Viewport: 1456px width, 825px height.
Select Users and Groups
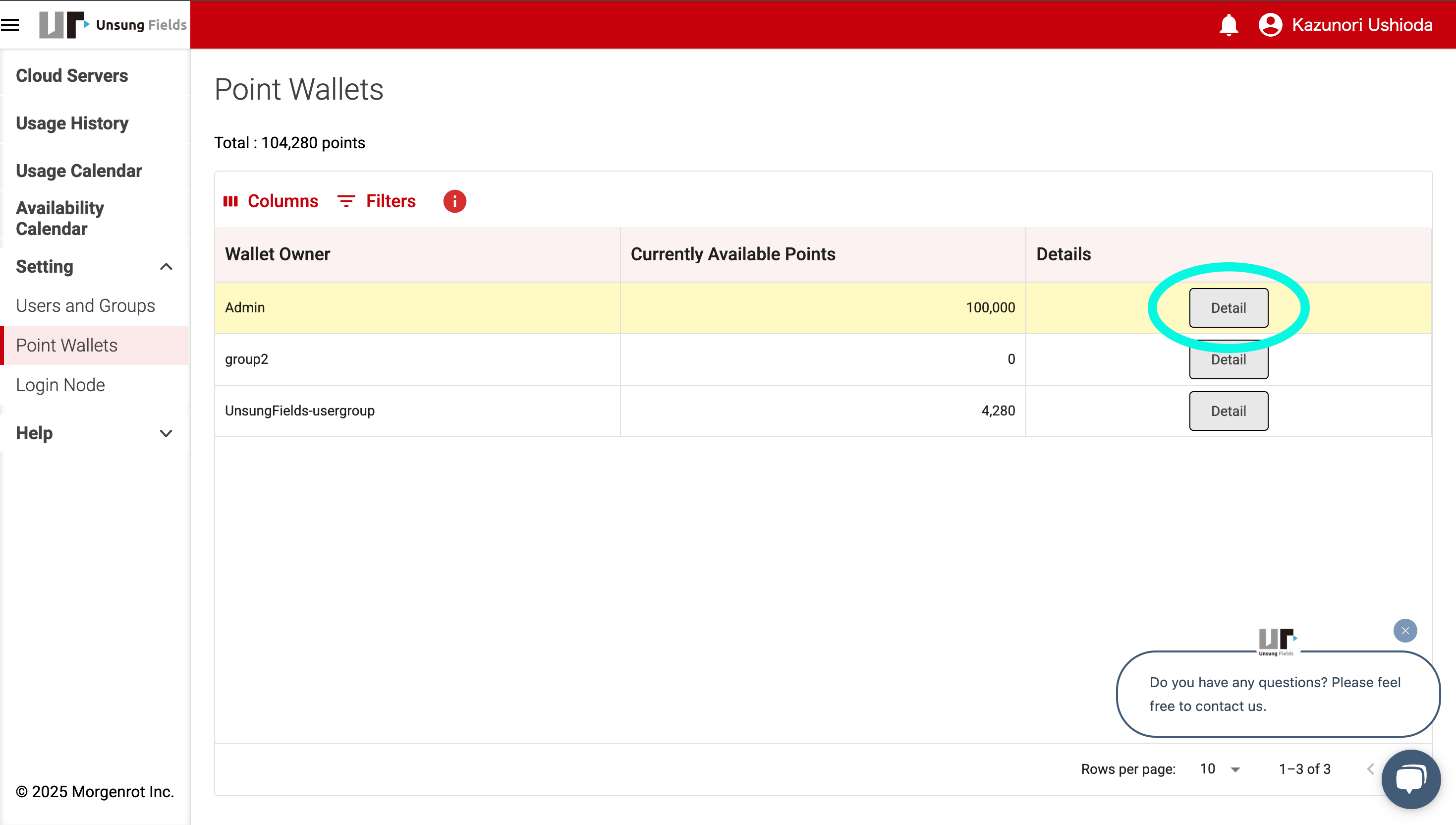click(x=85, y=305)
